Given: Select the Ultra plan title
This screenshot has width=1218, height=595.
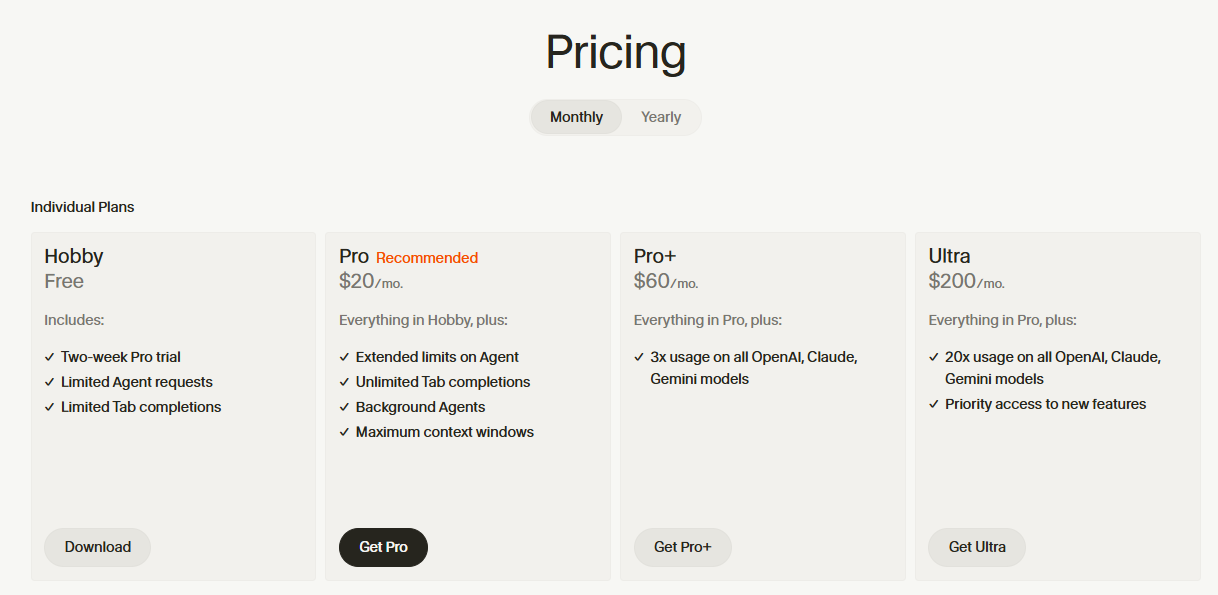Looking at the screenshot, I should (949, 256).
